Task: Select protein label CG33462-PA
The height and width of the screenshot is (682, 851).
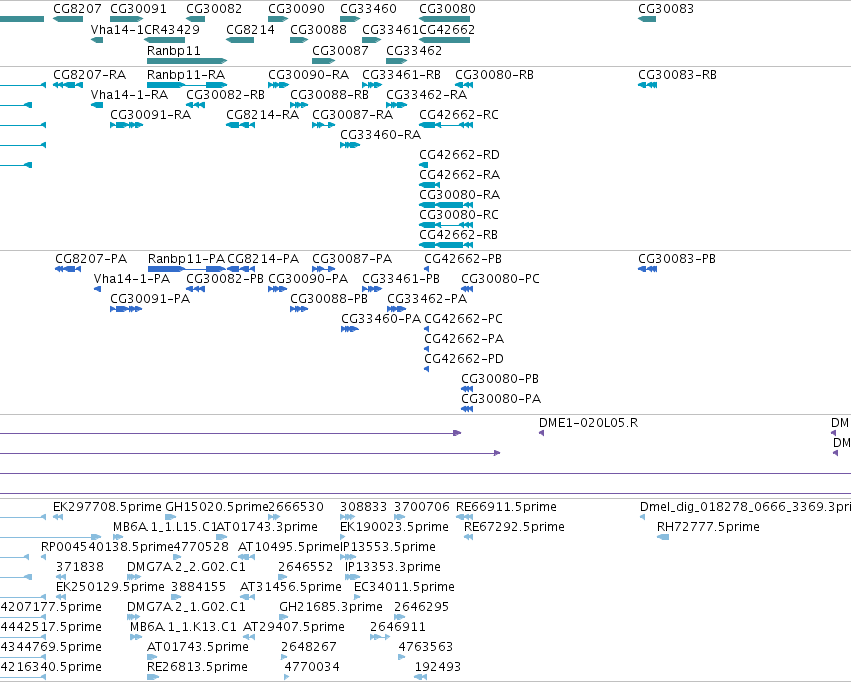Action: point(427,299)
